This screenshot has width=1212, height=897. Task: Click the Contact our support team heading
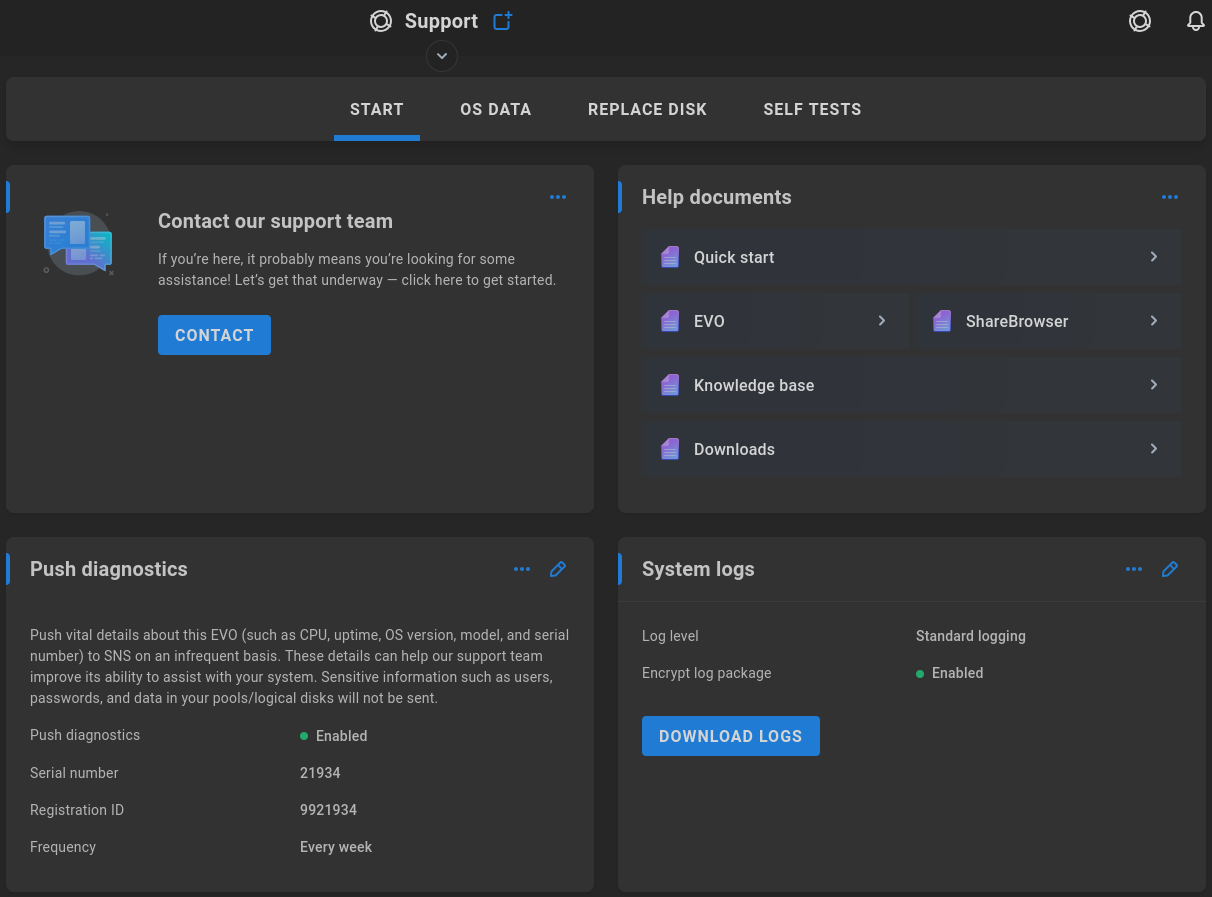click(275, 221)
